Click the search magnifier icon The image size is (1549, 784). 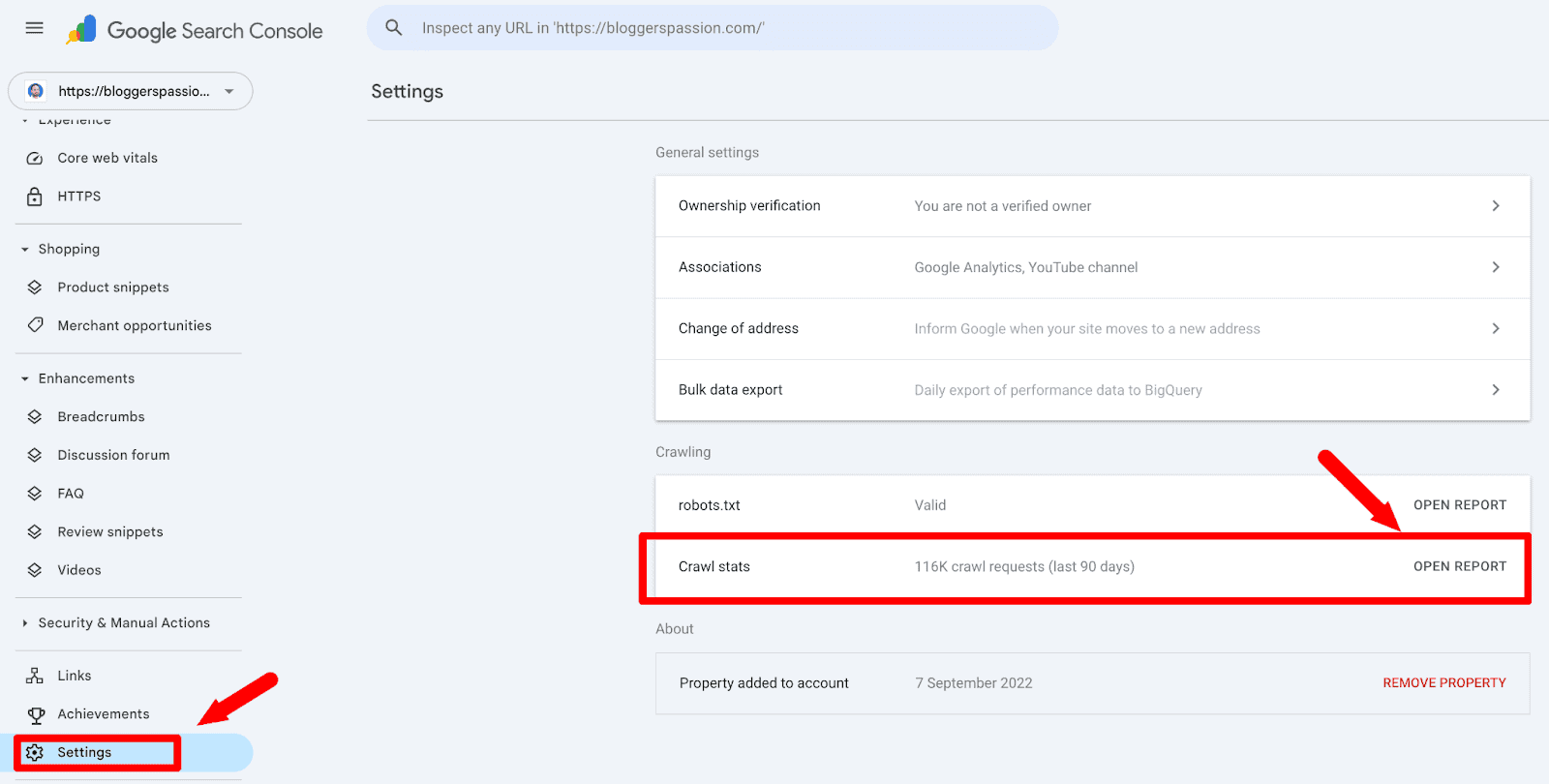394,28
